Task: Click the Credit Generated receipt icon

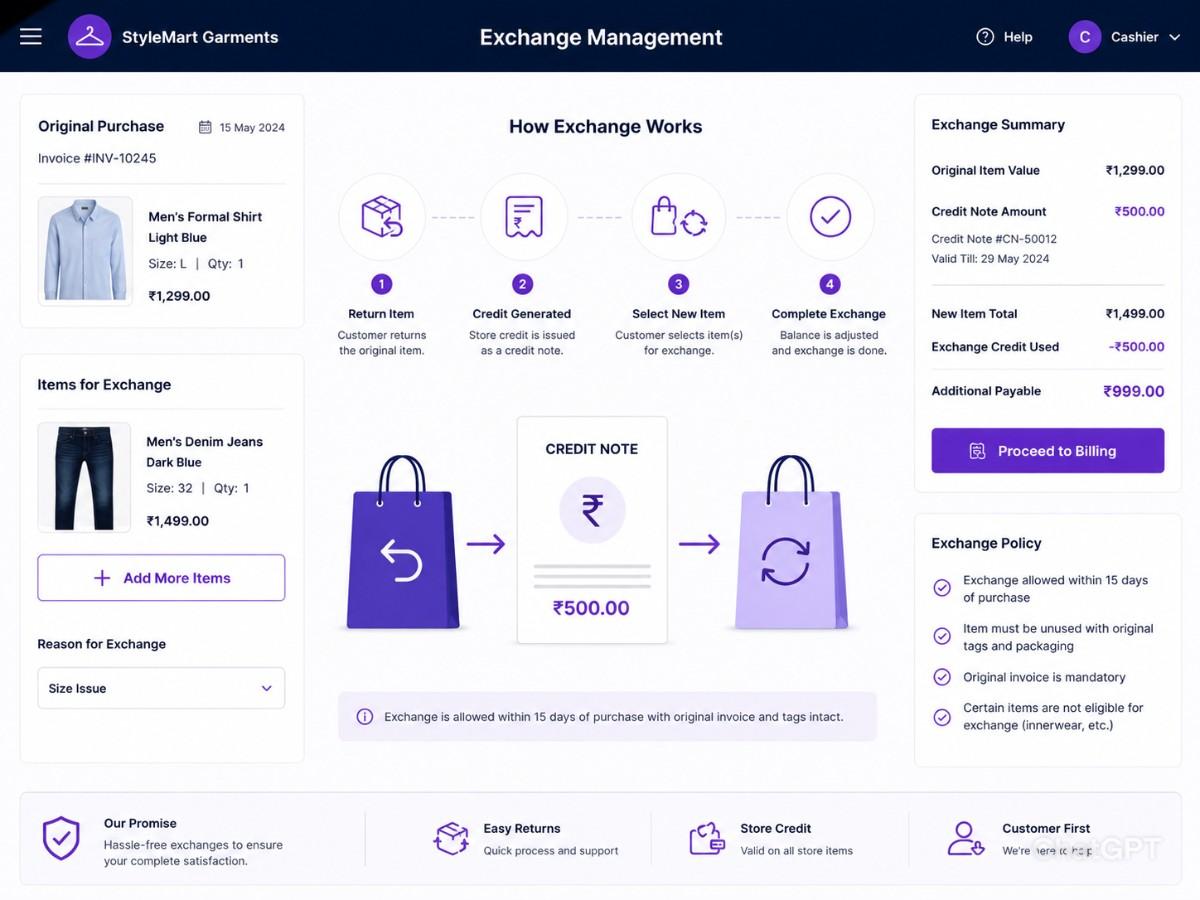Action: click(523, 217)
